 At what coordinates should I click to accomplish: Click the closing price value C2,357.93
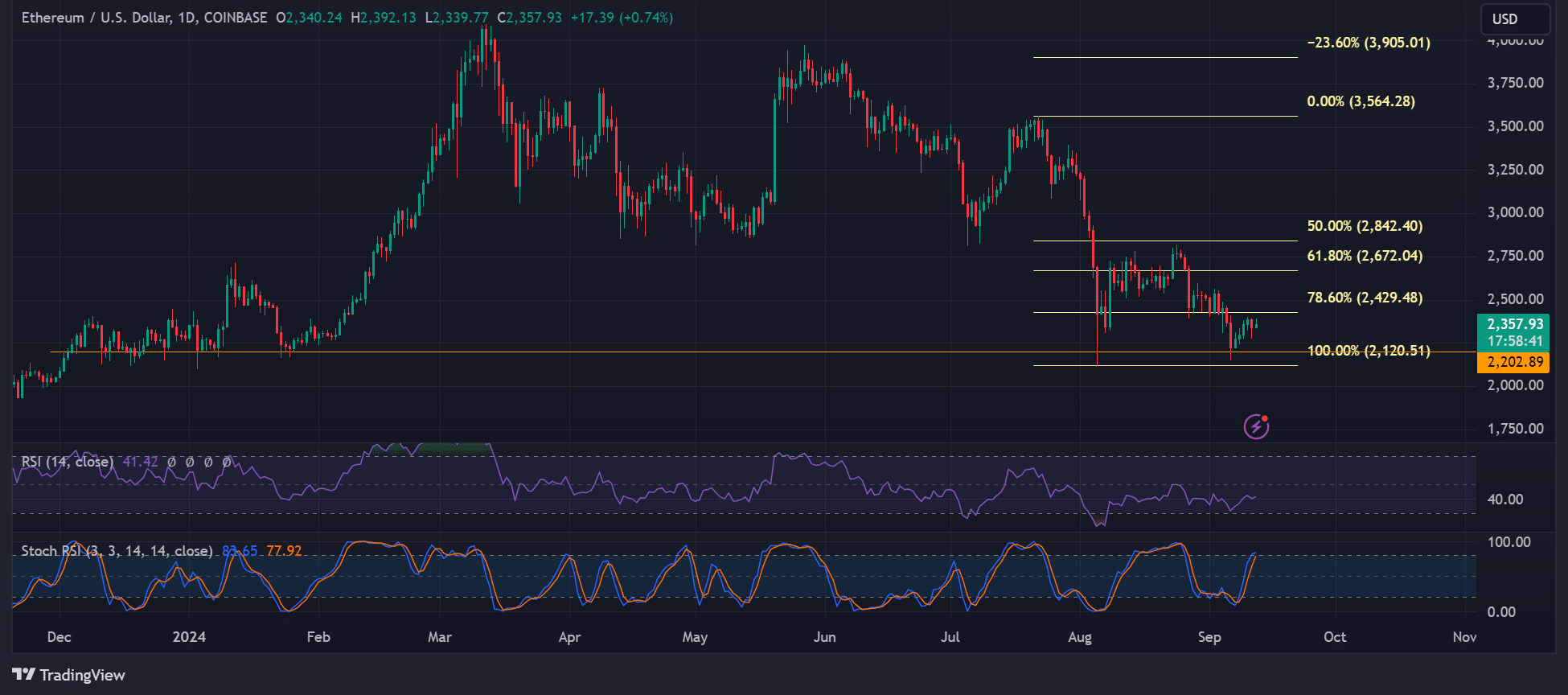tap(529, 18)
